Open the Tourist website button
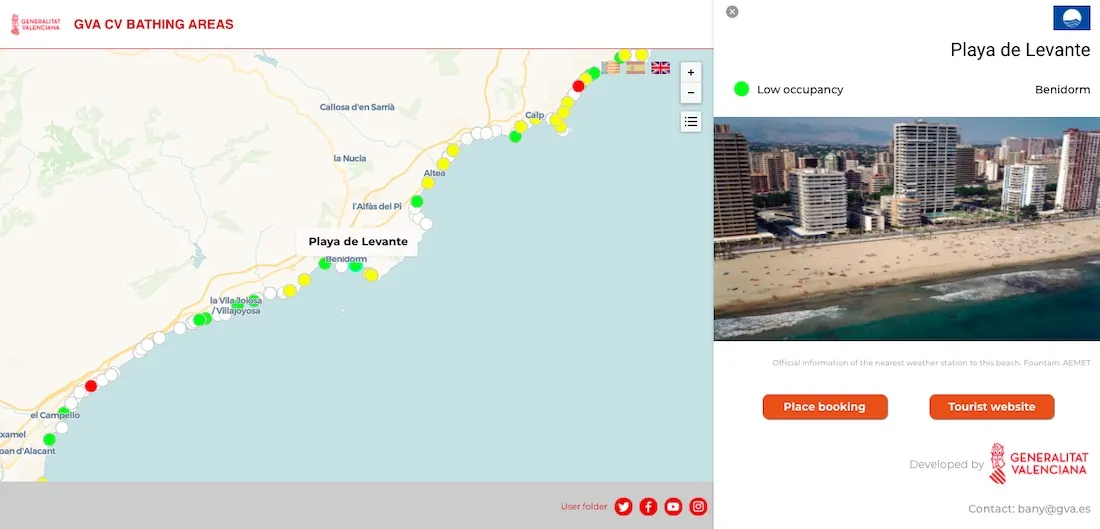 coord(991,407)
